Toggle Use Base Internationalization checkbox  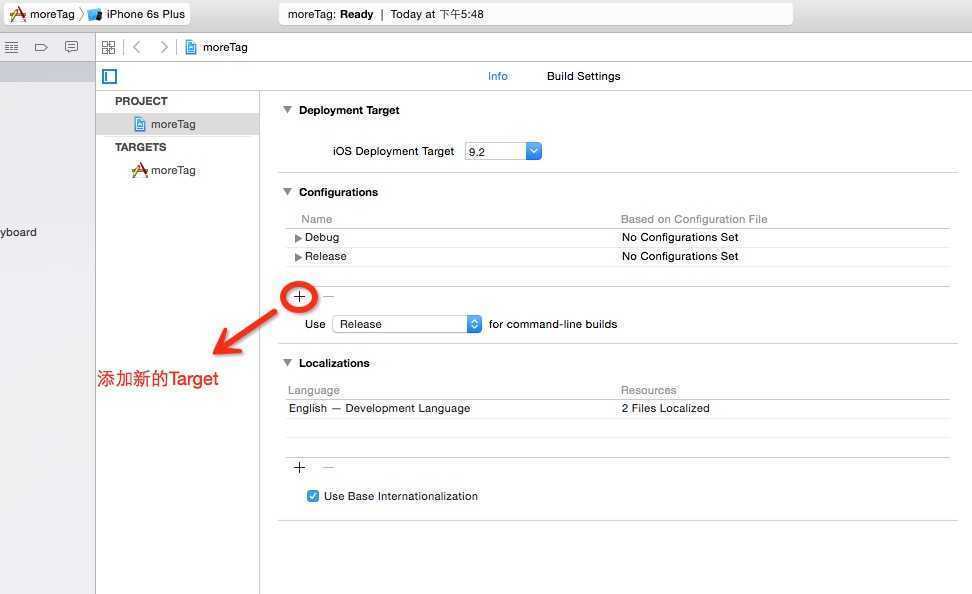[313, 496]
